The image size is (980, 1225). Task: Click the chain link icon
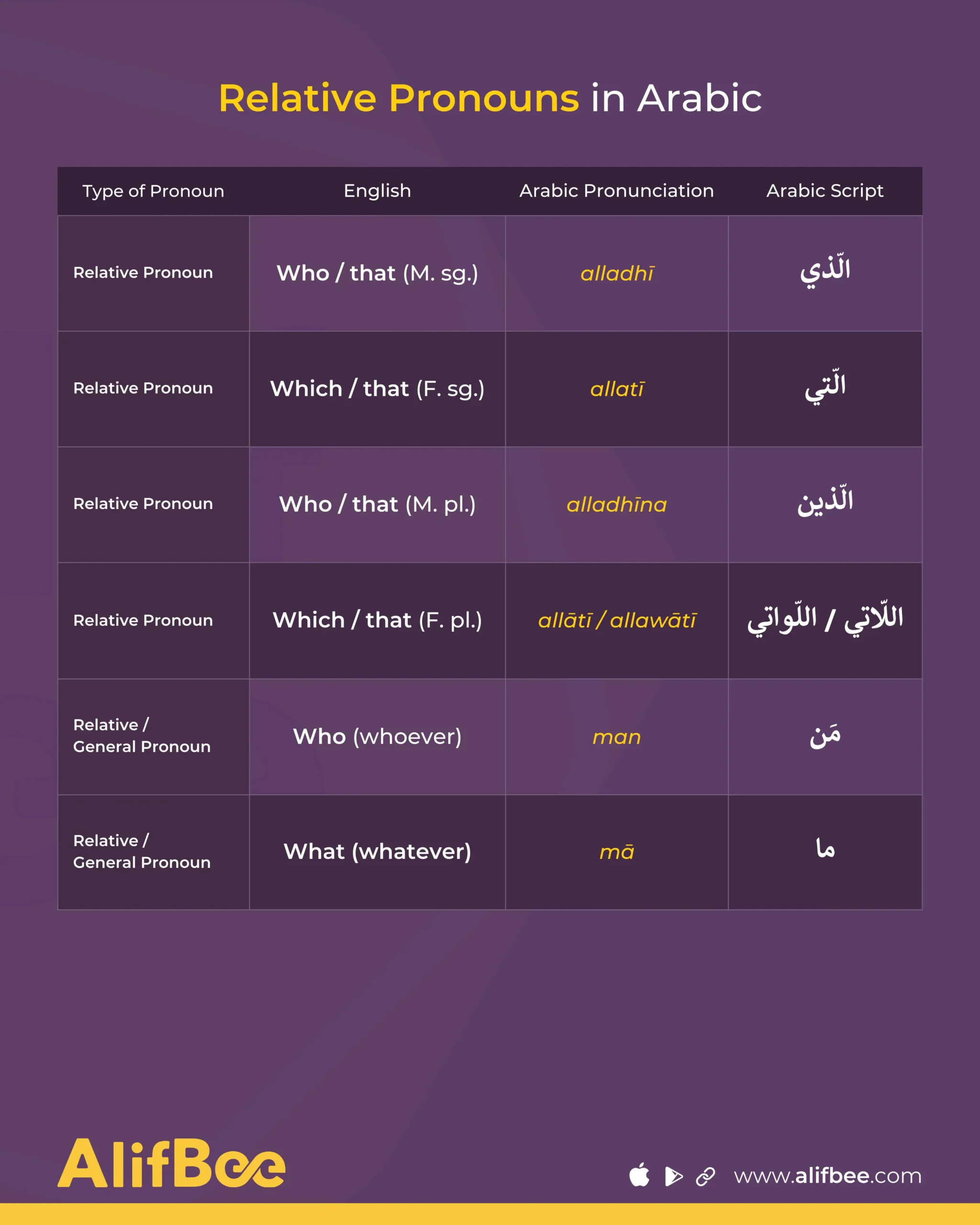point(706,1176)
